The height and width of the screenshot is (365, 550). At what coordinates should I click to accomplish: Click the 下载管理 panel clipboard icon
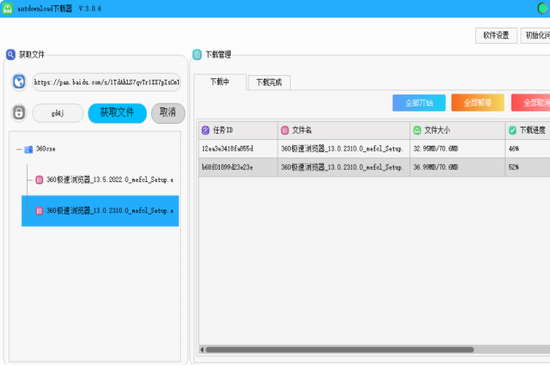click(197, 54)
